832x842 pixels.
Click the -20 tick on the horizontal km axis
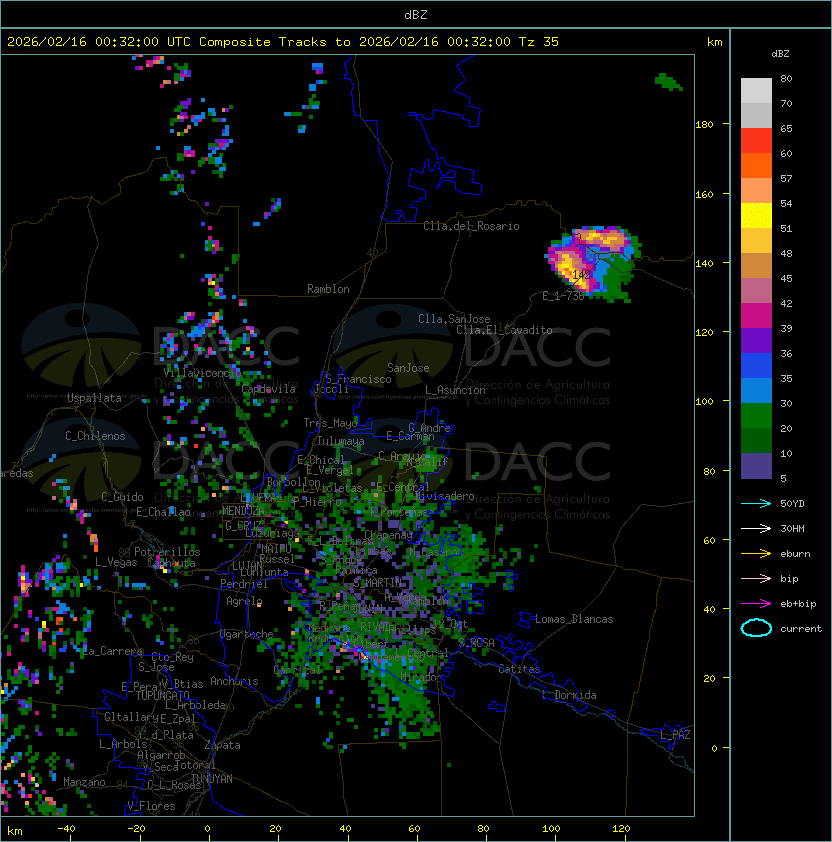click(x=136, y=829)
